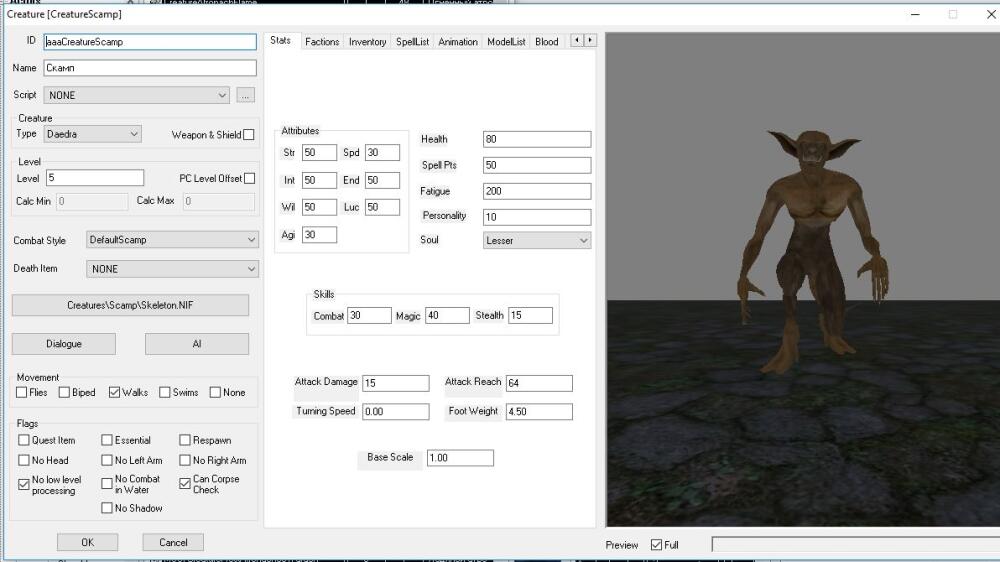The image size is (1000, 562).
Task: Click the Fatigue value field
Action: (537, 191)
